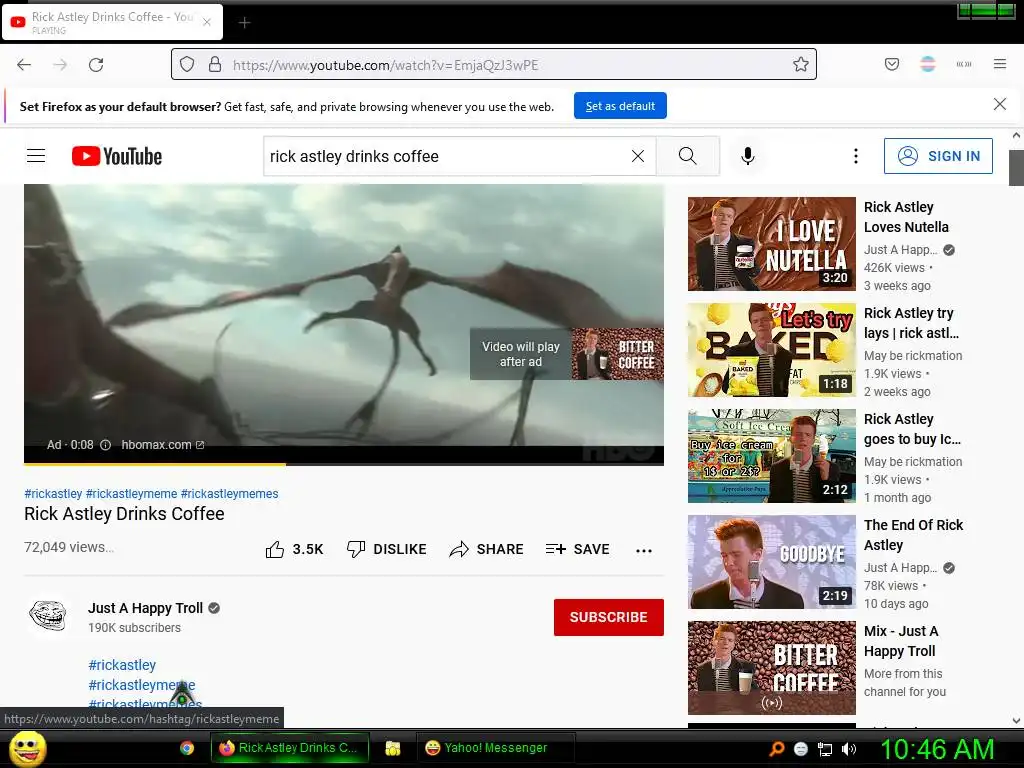Click the SAVE to playlist button
Screen dimensions: 1024x768
pos(577,549)
